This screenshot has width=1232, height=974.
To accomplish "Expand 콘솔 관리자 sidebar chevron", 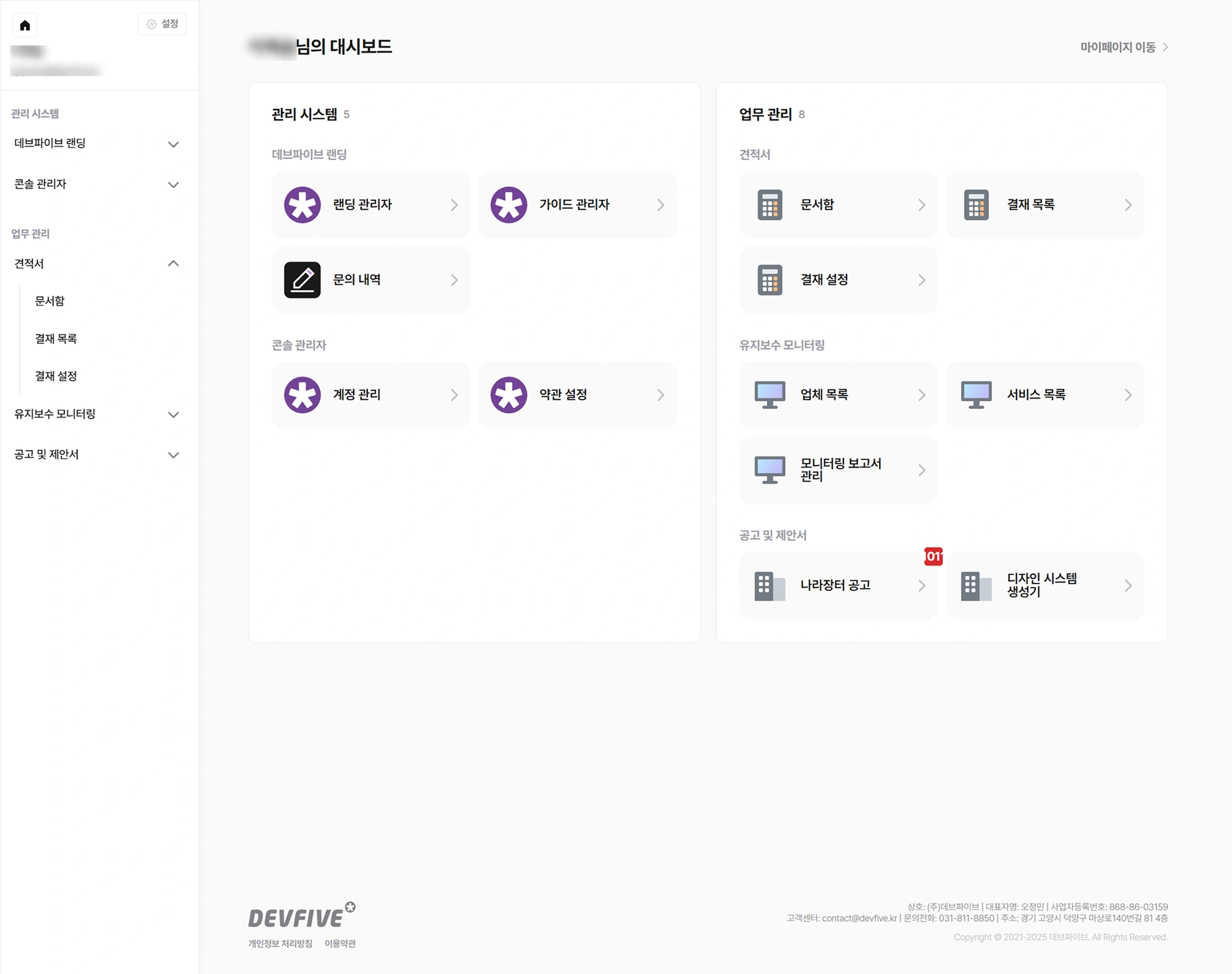I will (x=173, y=185).
